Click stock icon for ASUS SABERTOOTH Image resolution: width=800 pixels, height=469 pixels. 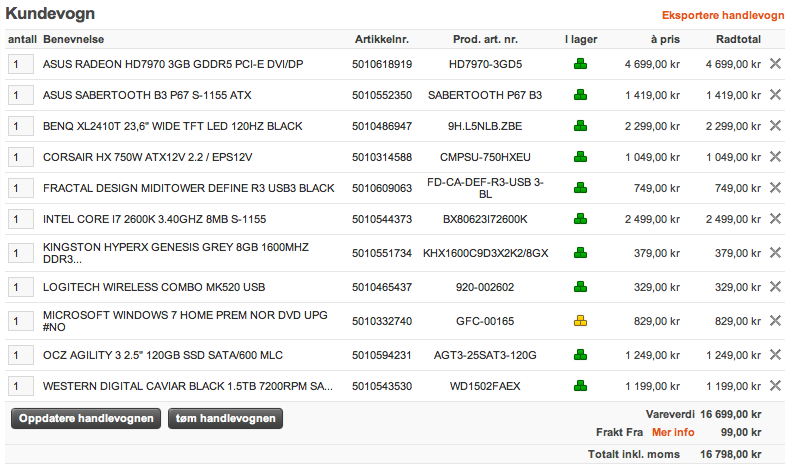coord(580,94)
